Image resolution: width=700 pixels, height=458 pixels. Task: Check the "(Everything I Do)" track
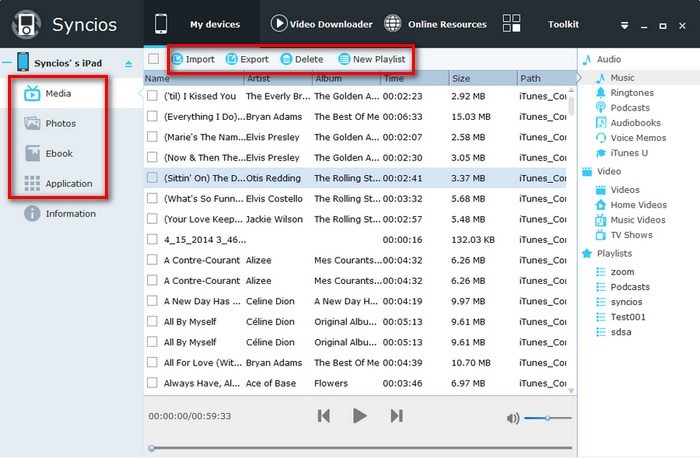click(152, 116)
